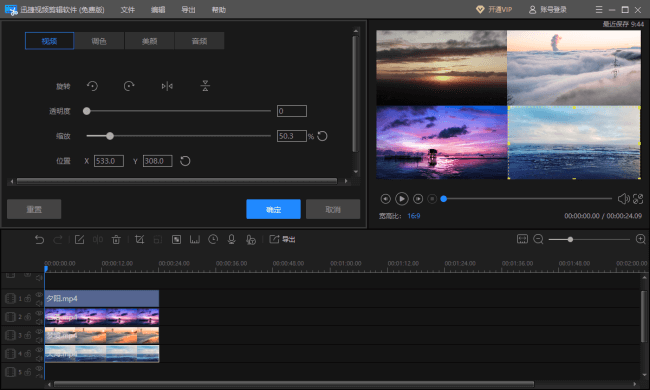The width and height of the screenshot is (650, 390).
Task: Zoom out the timeline
Action: tap(538, 239)
